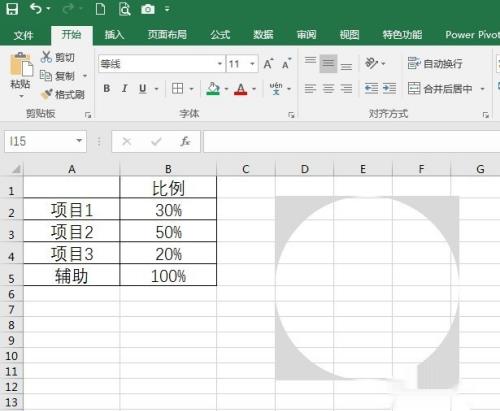Click the insert function fx icon
500x411 pixels.
tap(185, 141)
